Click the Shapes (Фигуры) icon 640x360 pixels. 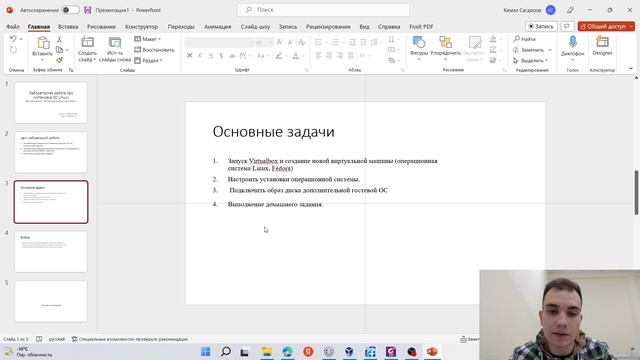419,42
